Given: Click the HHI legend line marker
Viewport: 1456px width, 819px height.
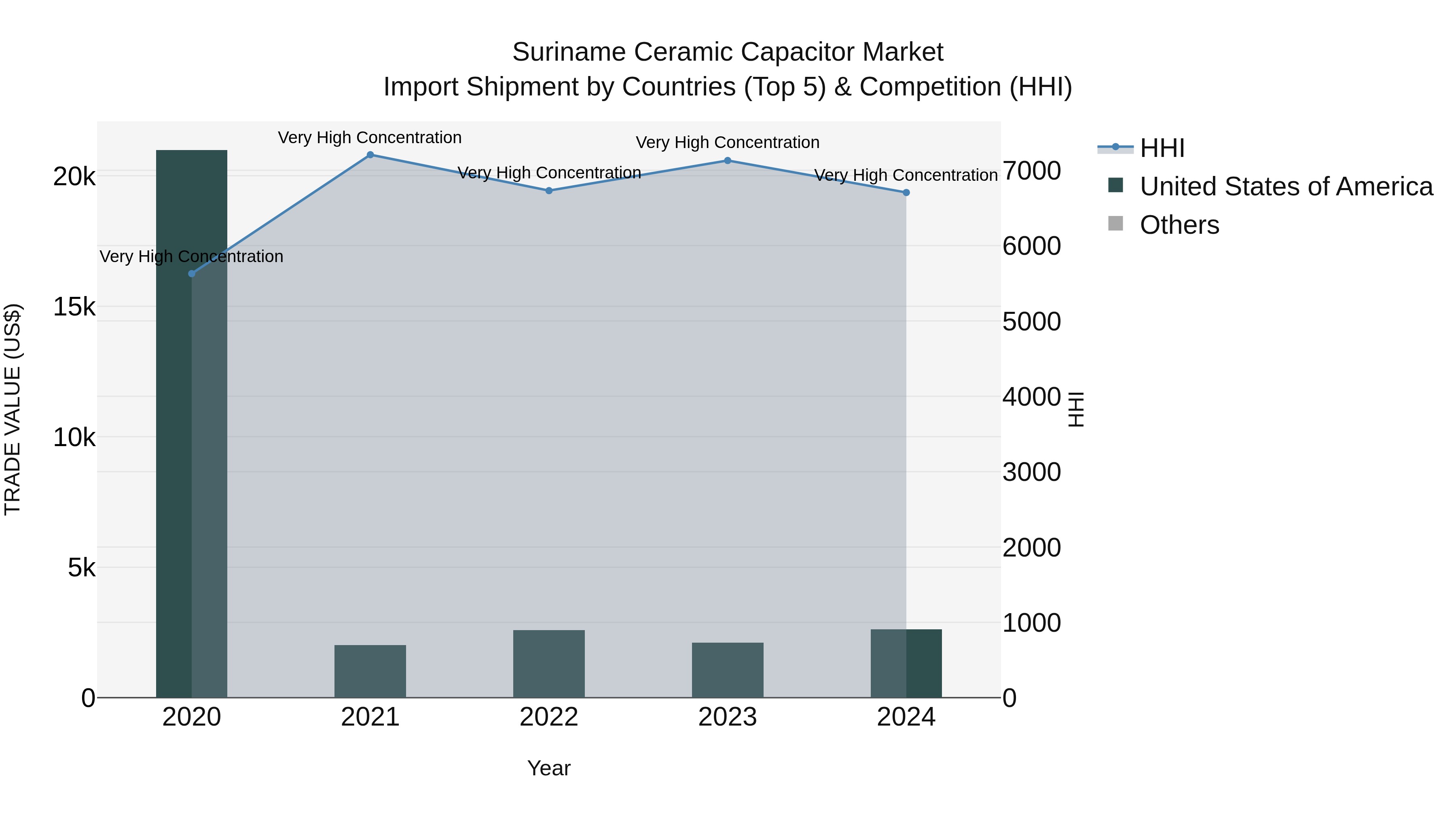Looking at the screenshot, I should [1116, 148].
